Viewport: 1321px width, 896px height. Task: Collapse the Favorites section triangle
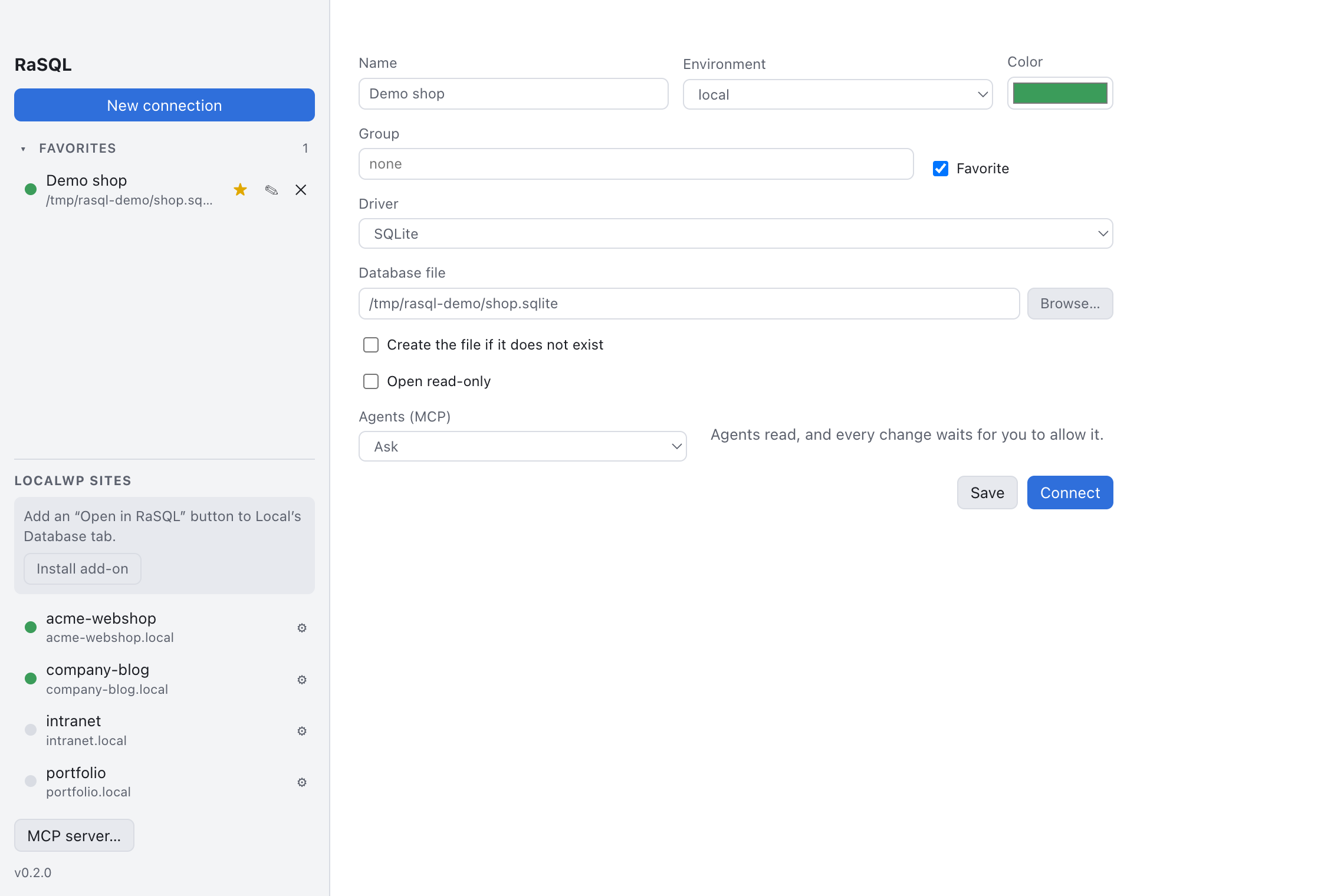[23, 149]
